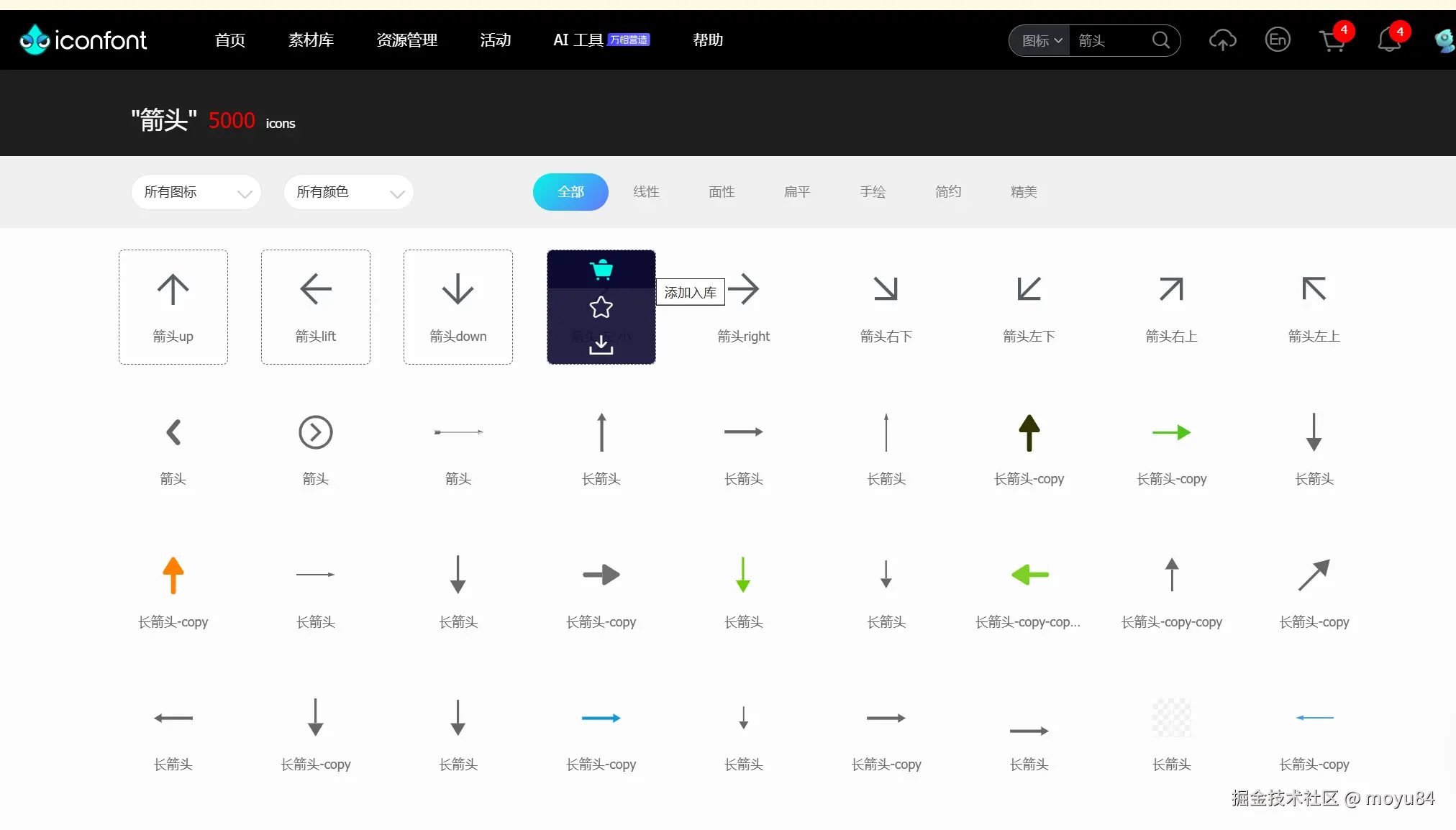Expand the 所有图标 dropdown

click(196, 192)
